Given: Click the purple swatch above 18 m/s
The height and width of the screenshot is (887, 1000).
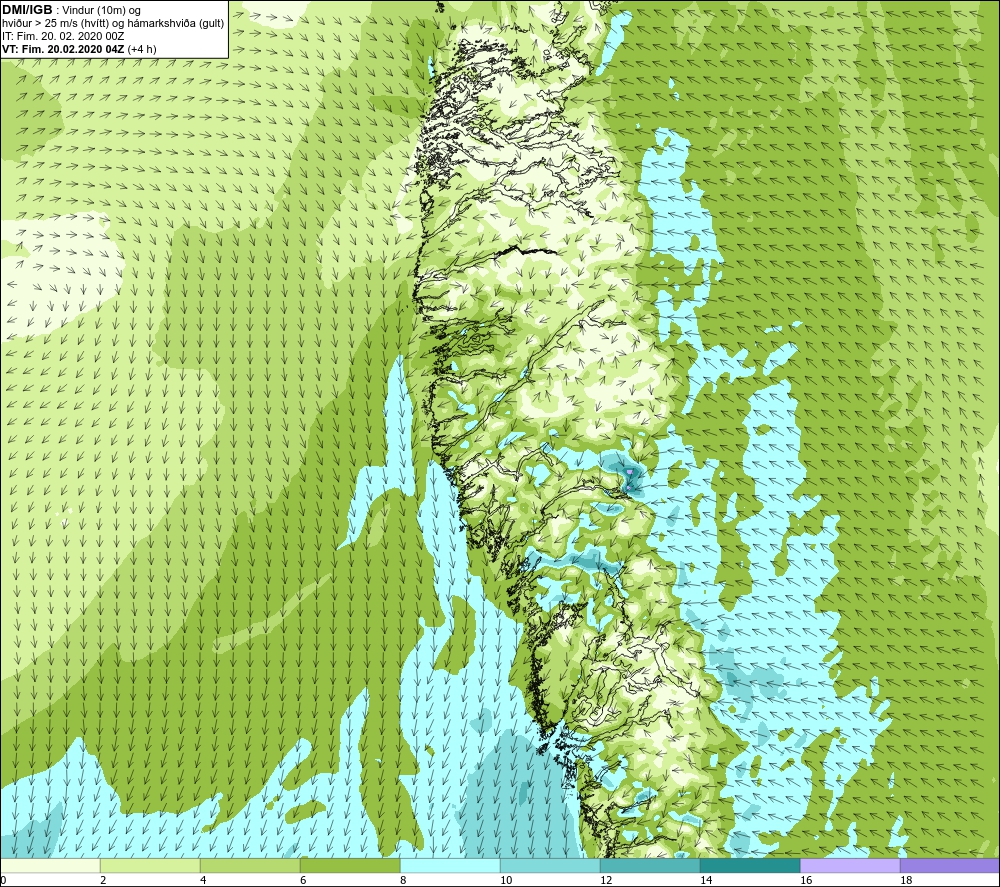Looking at the screenshot, I should coord(950,865).
